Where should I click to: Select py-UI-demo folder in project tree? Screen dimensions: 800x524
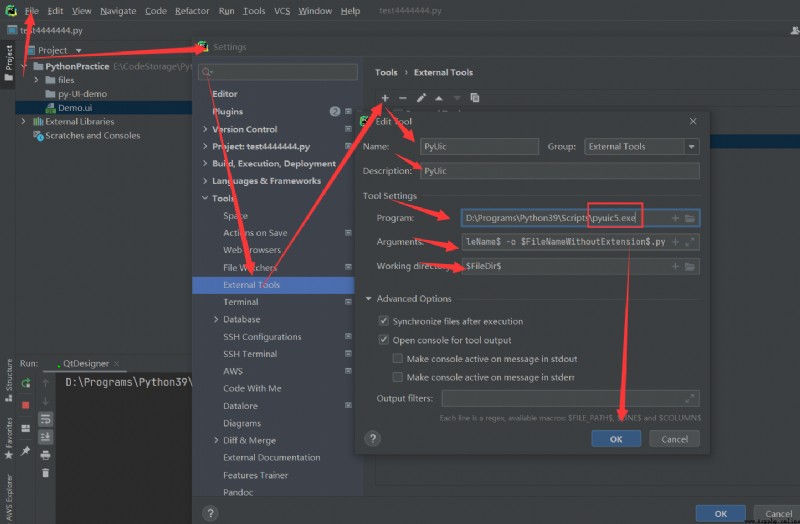[x=82, y=94]
